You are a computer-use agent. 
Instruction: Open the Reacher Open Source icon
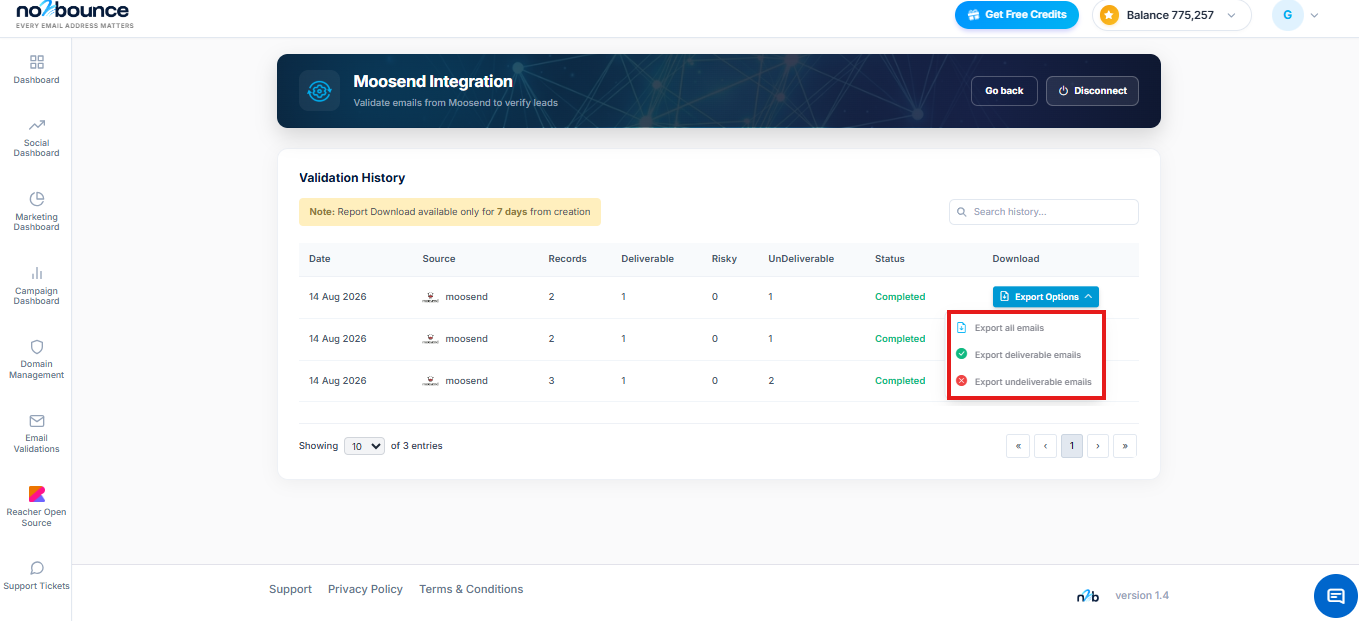click(36, 494)
